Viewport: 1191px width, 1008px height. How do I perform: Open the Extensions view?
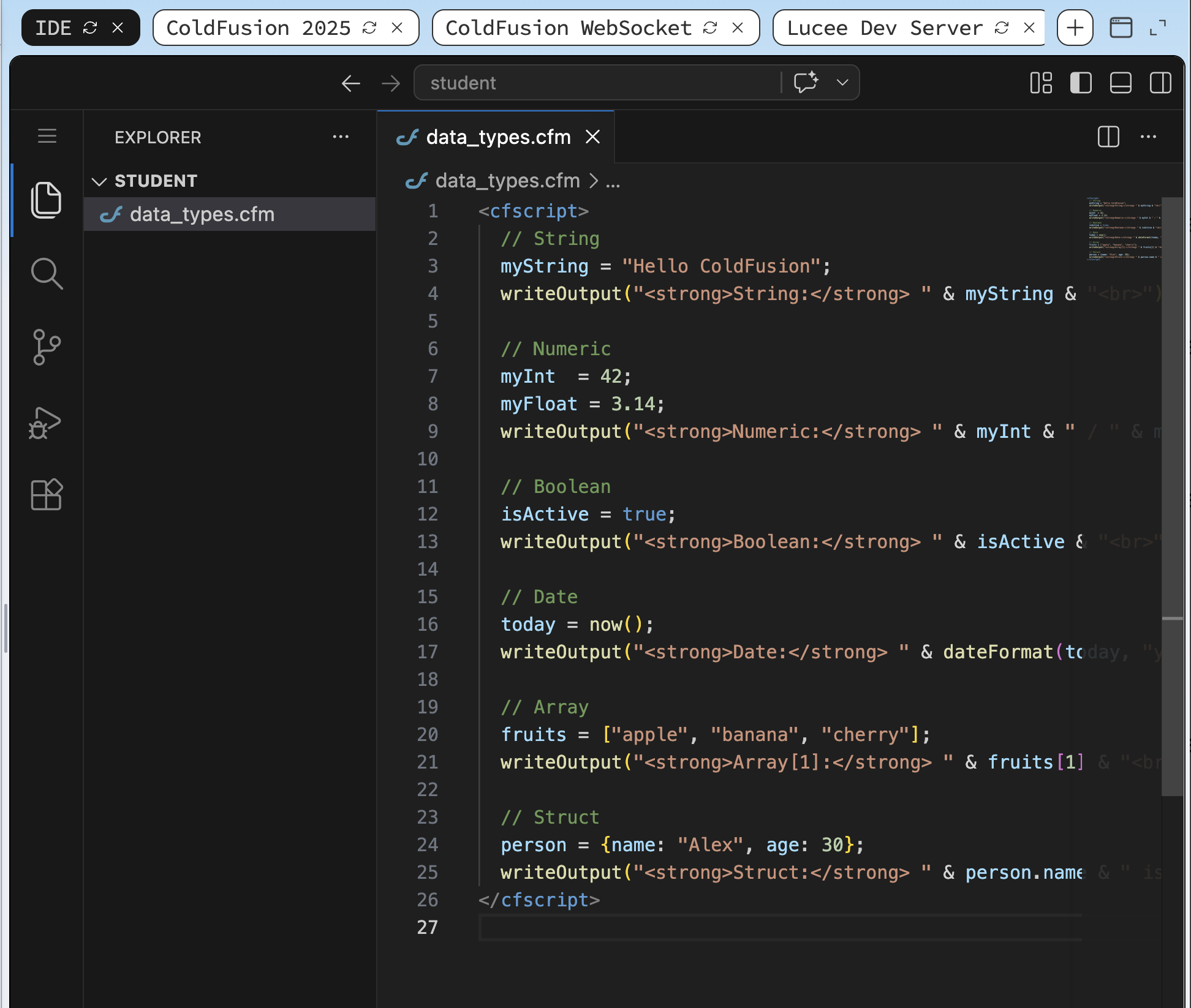pos(47,494)
